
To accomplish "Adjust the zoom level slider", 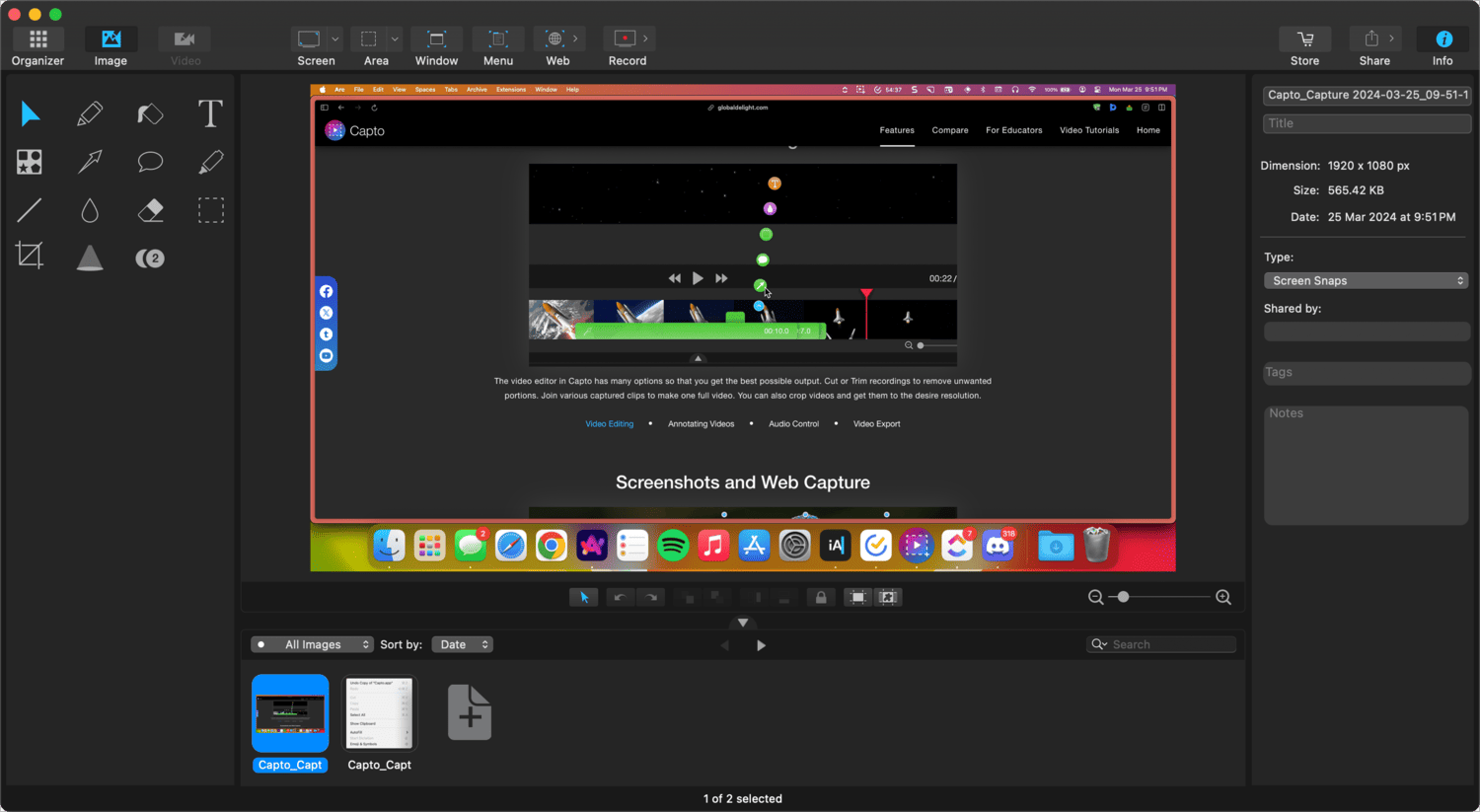I will (x=1125, y=597).
